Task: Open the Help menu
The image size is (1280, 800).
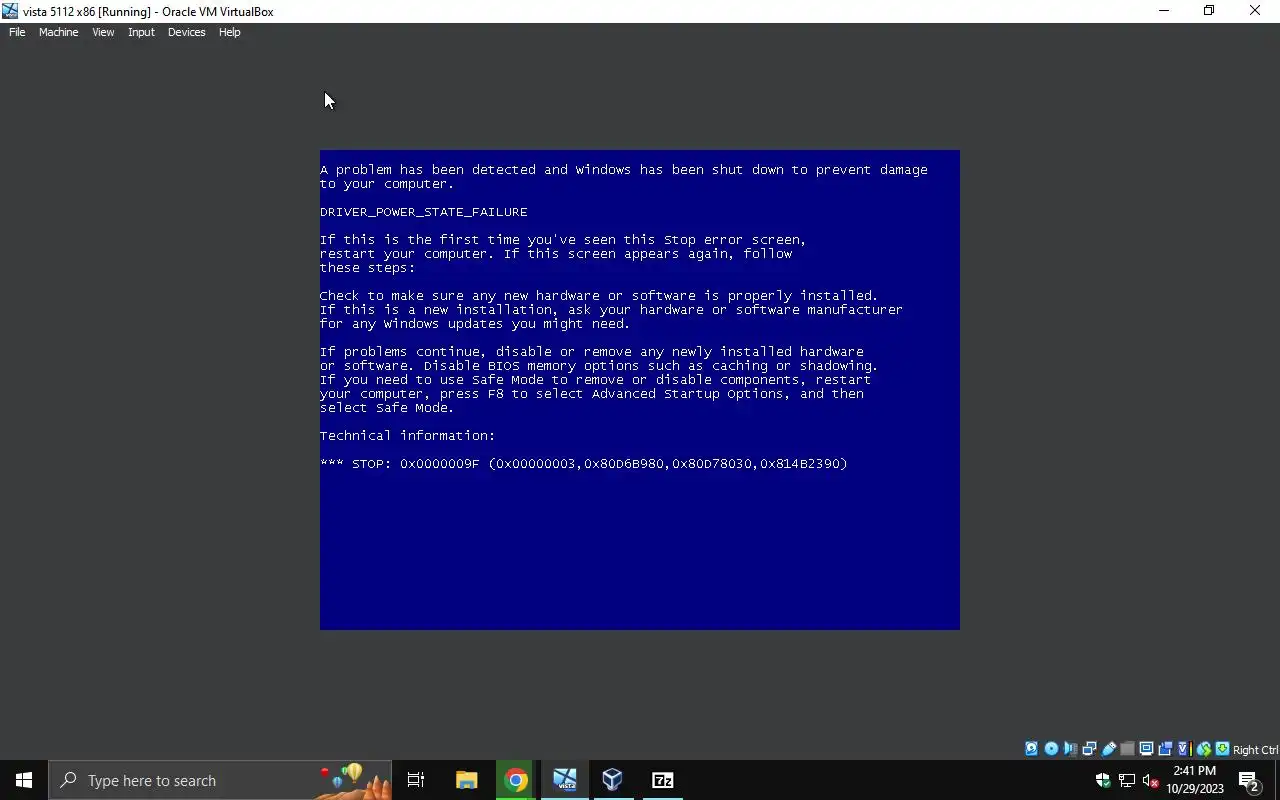Action: (x=229, y=32)
